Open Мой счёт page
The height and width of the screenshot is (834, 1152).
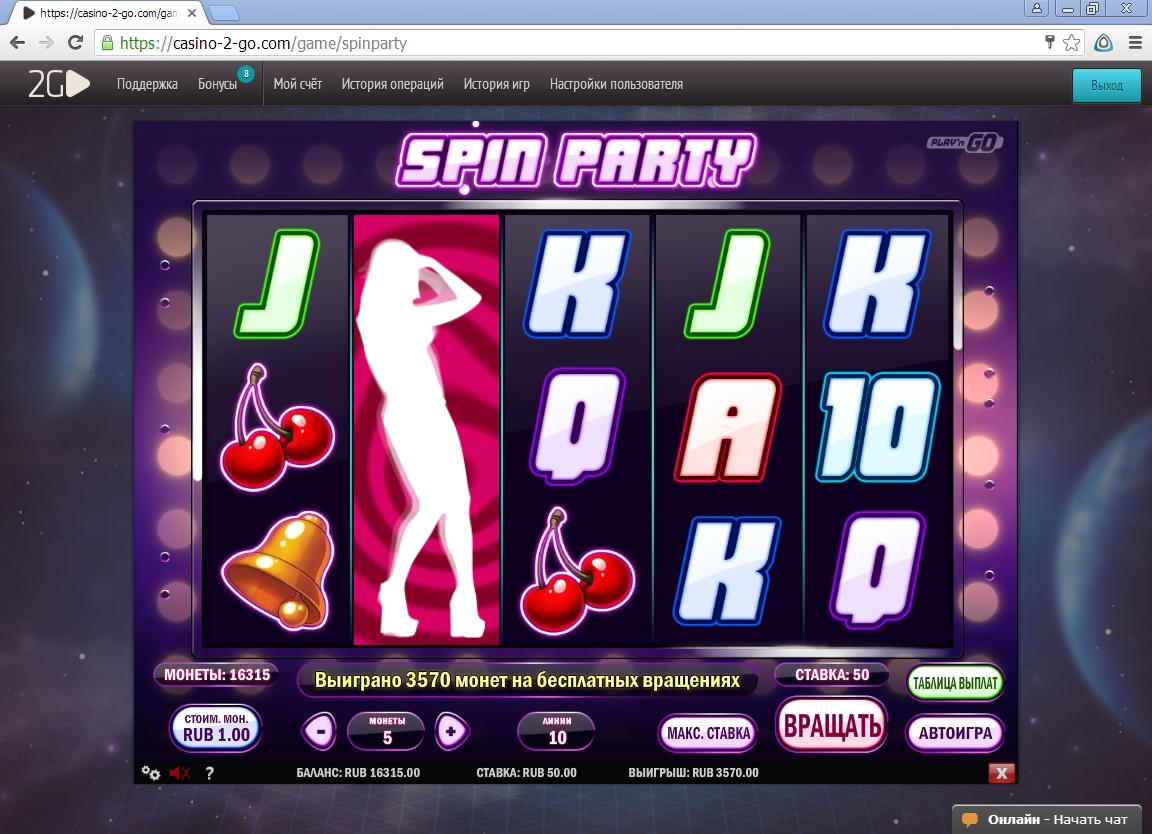[298, 84]
